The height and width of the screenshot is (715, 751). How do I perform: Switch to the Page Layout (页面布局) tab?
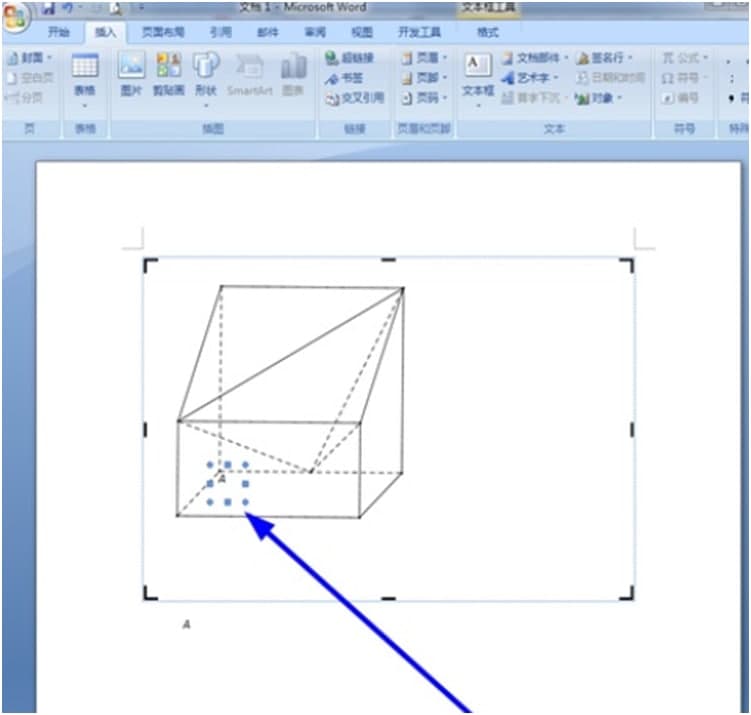163,32
